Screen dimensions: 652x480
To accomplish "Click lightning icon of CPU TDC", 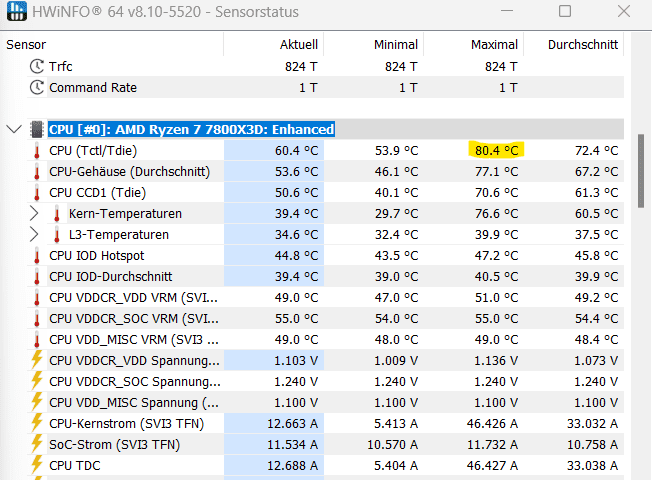I will point(37,465).
